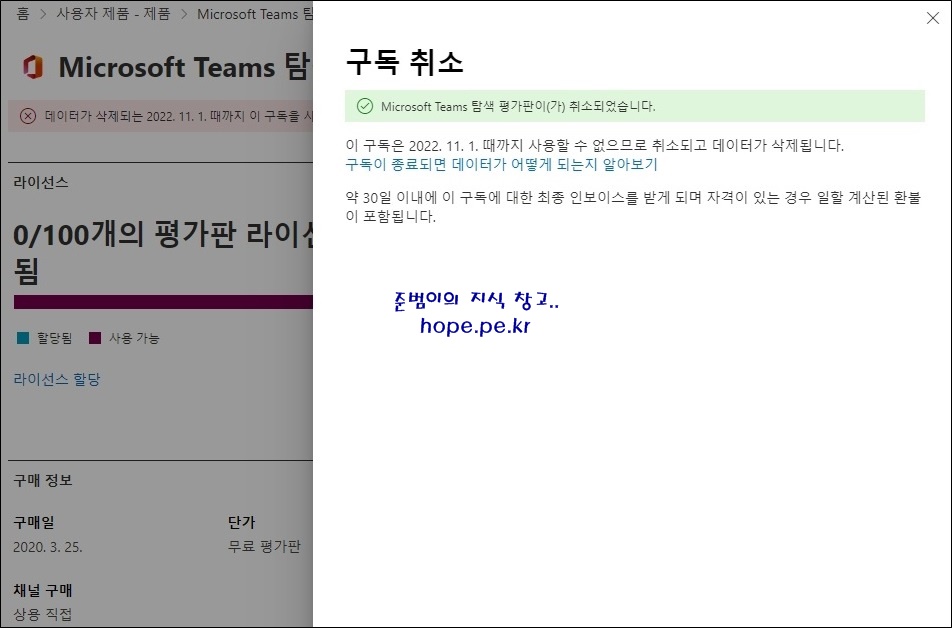Click the 단가 label
This screenshot has width=952, height=628.
[242, 522]
